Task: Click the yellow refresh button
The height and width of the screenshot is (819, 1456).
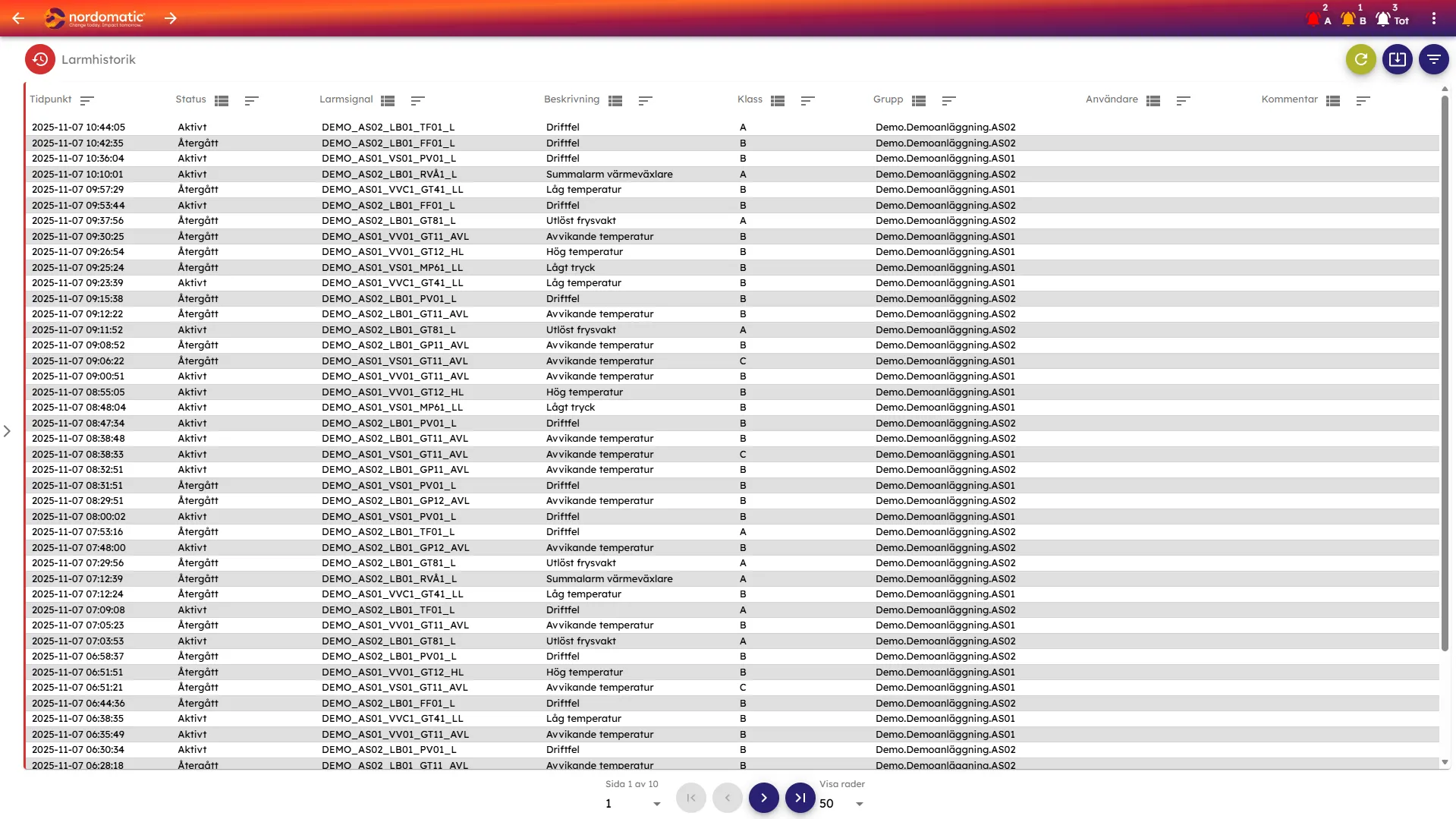Action: (x=1360, y=59)
